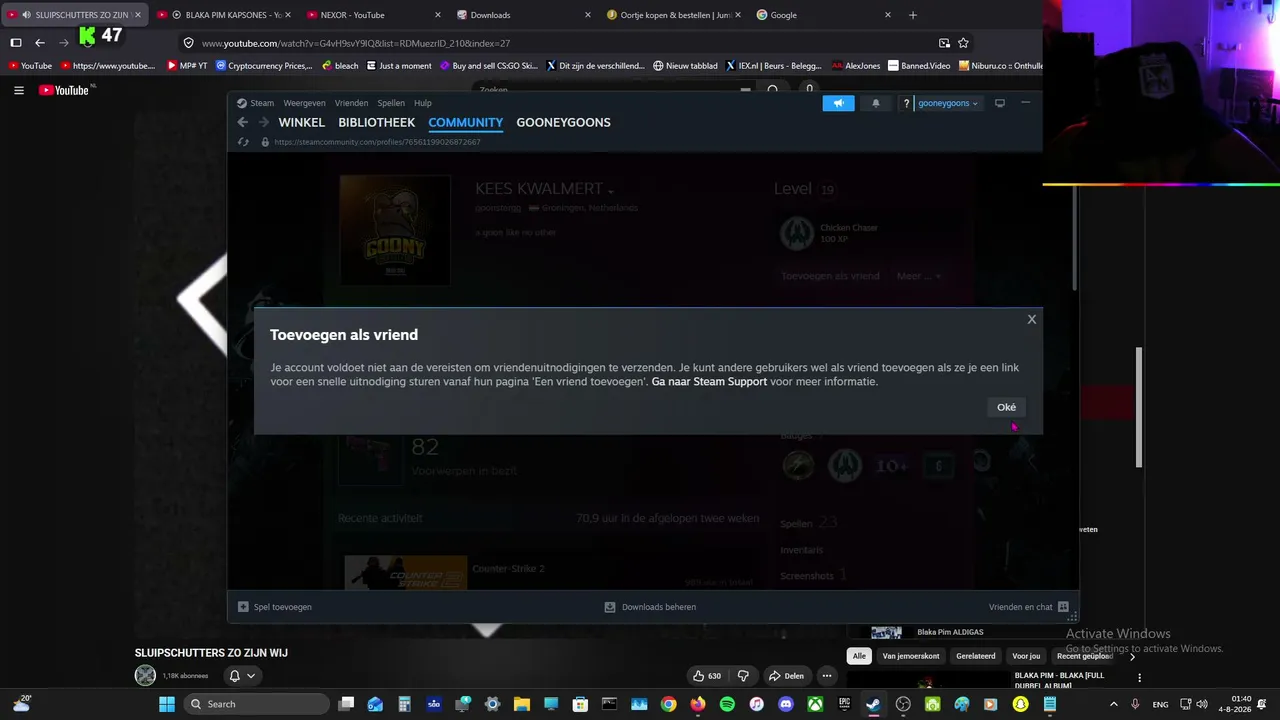Open the GOONEYGOONS profile tab in Steam

tap(563, 123)
